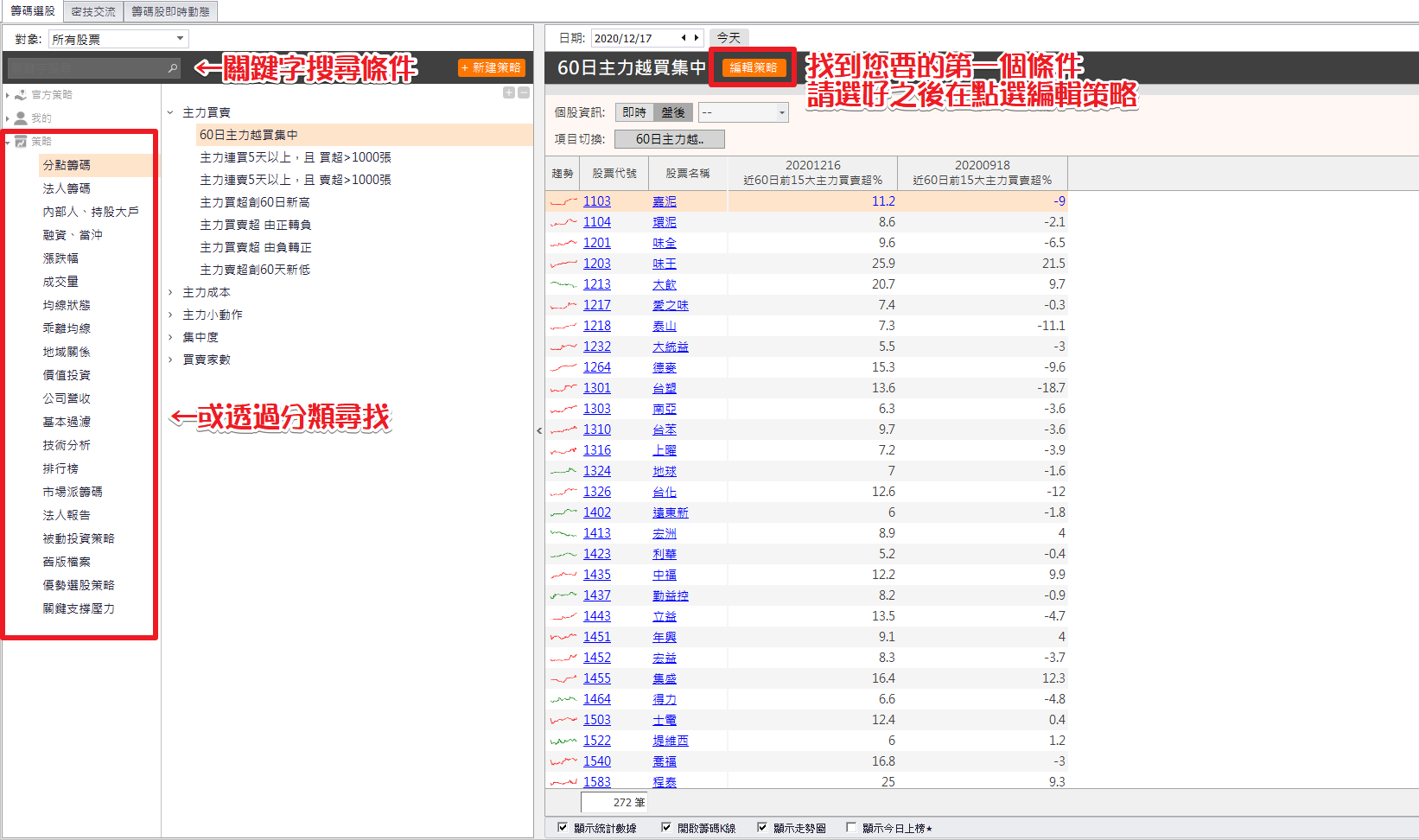Click the search magnifier icon in keyword box
1419x840 pixels.
click(173, 67)
